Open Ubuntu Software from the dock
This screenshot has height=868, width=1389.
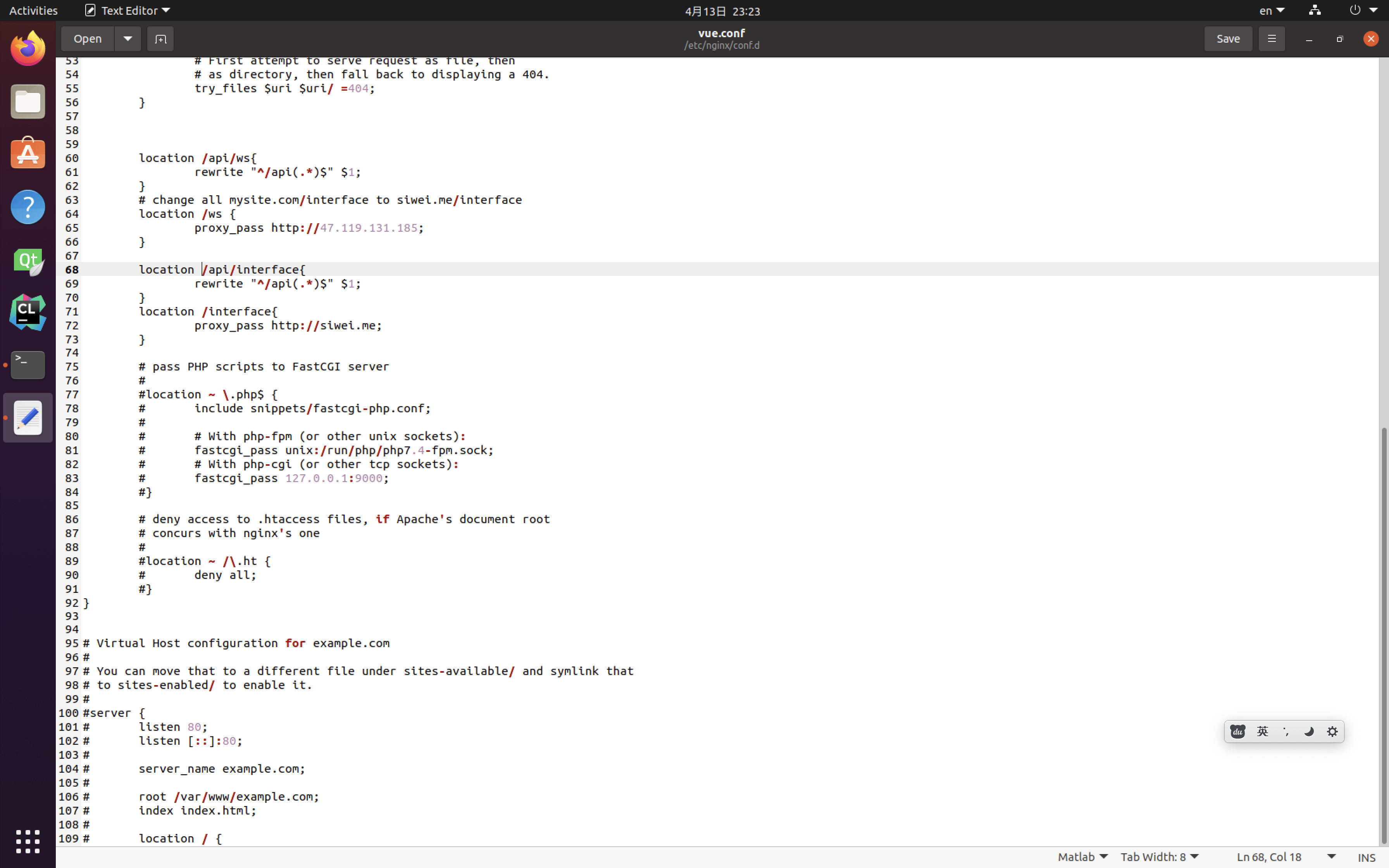pyautogui.click(x=28, y=154)
